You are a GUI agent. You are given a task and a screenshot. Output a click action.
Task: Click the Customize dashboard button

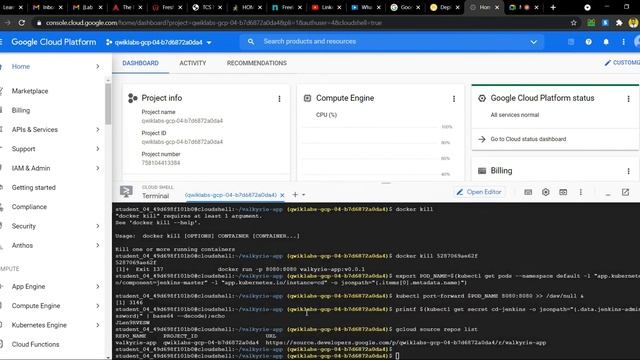coord(622,63)
